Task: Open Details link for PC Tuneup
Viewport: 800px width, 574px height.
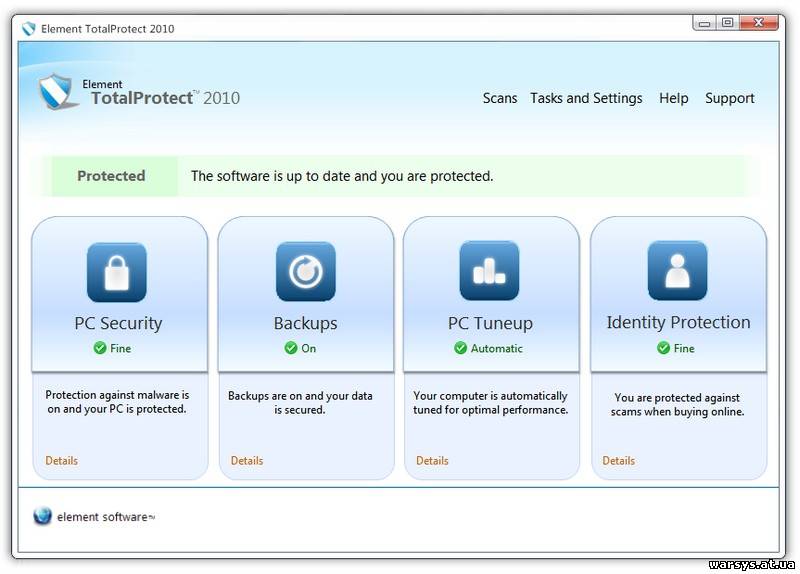Action: pyautogui.click(x=432, y=461)
